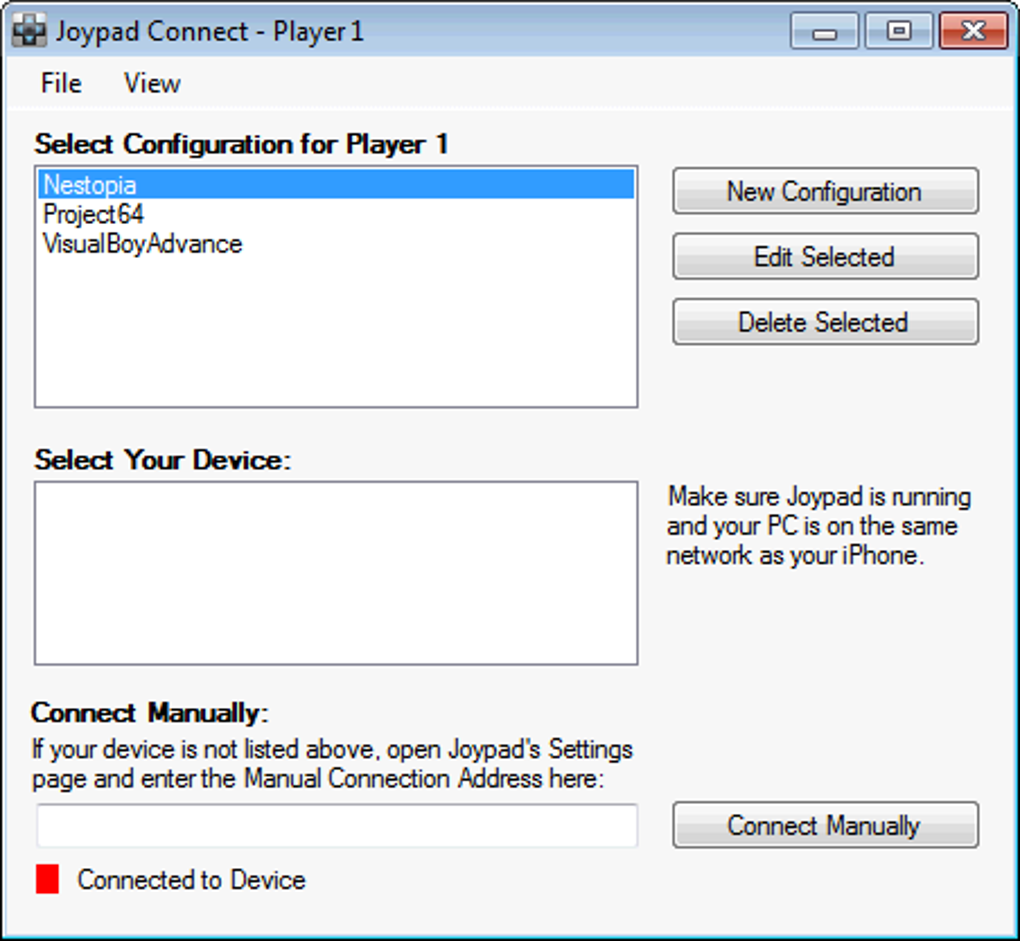Close the Joypad Connect window
1020x941 pixels.
point(974,31)
